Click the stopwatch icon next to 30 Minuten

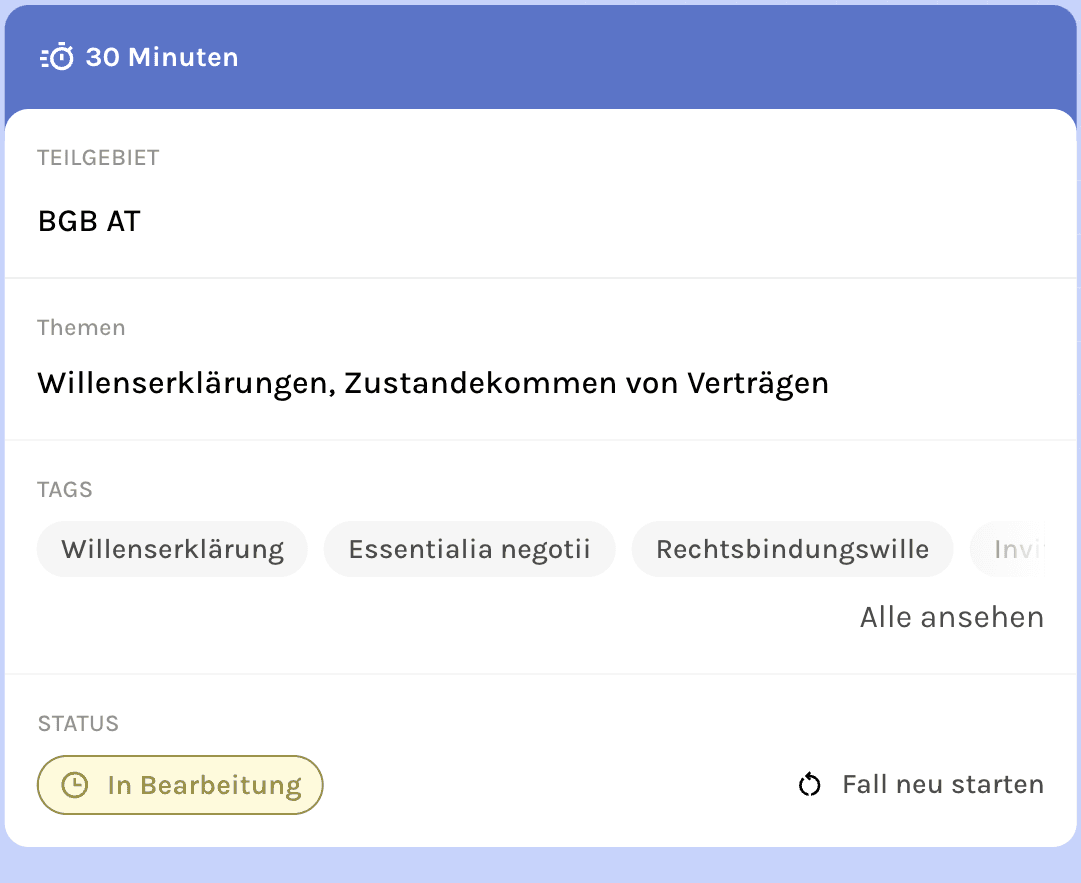coord(57,57)
